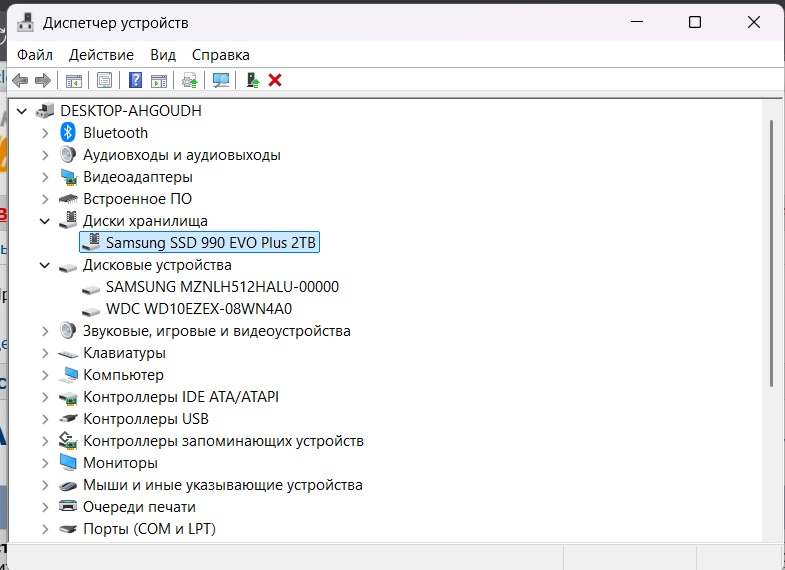Select WDC WD10EZEX-08WN4A0 text
This screenshot has height=570, width=785.
click(199, 309)
